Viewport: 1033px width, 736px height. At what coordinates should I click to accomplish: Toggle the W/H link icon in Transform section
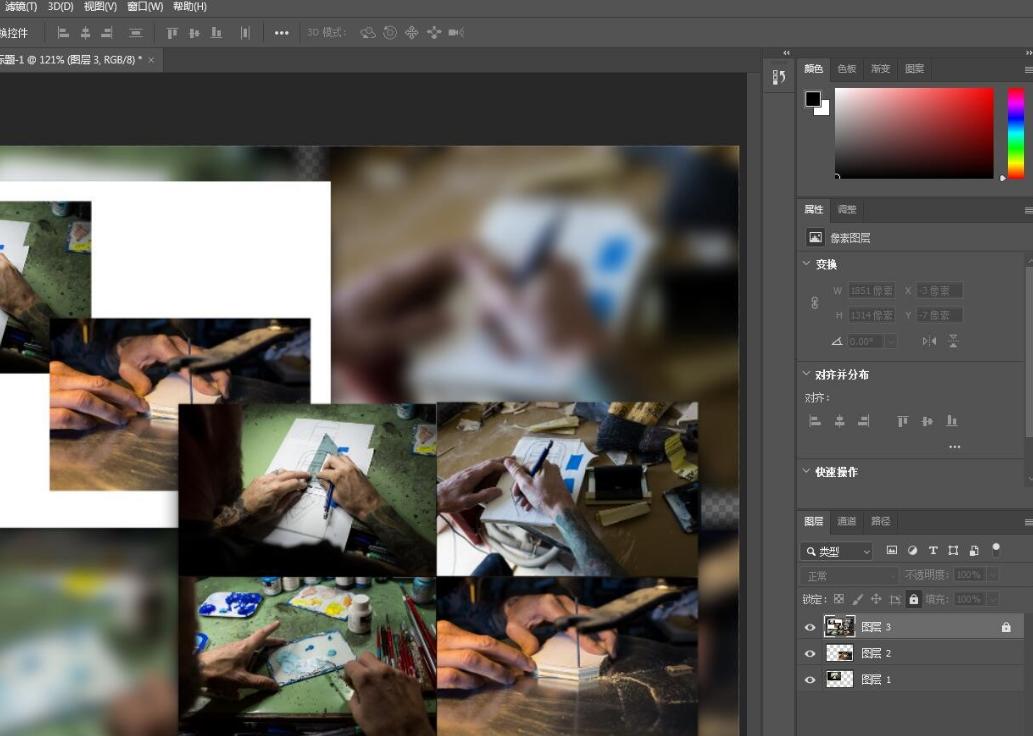tap(815, 303)
